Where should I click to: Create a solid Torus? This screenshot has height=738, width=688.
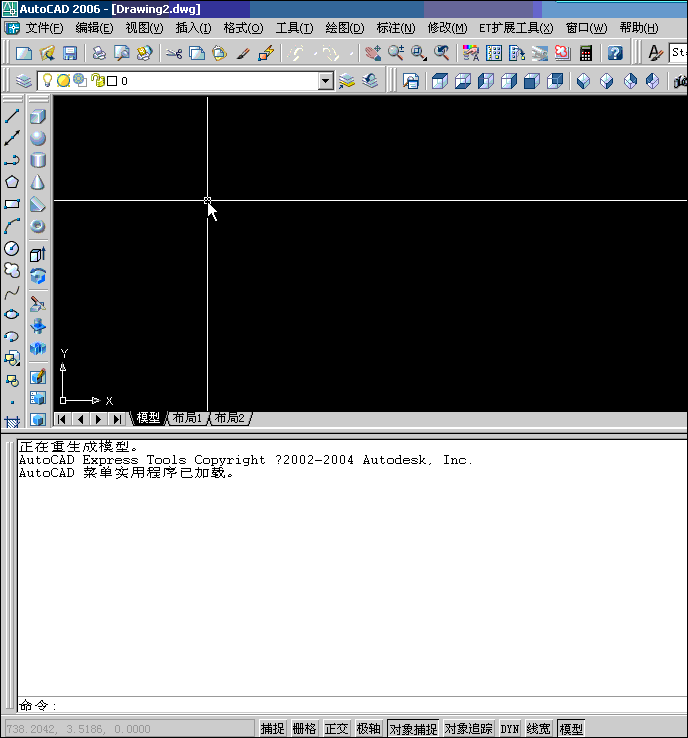point(38,226)
